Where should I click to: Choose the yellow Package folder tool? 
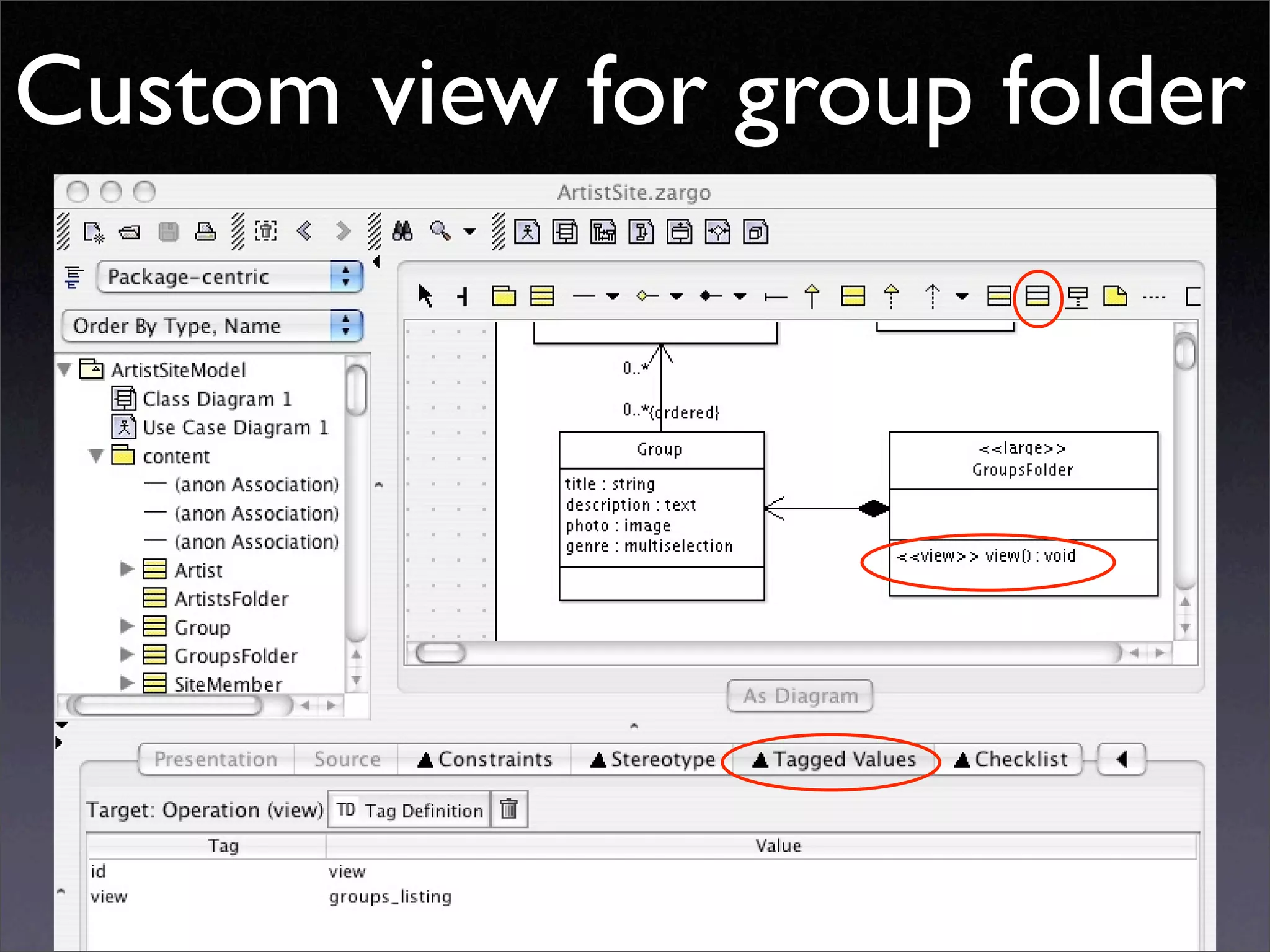[x=504, y=296]
